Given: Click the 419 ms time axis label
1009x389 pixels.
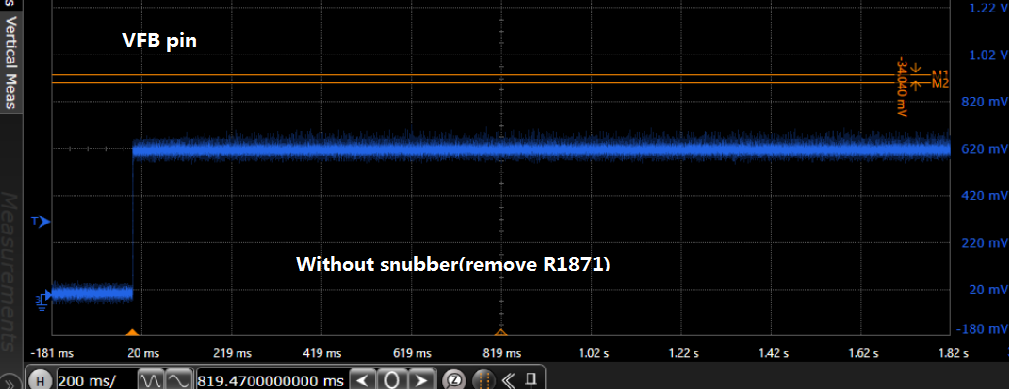Looking at the screenshot, I should point(322,353).
